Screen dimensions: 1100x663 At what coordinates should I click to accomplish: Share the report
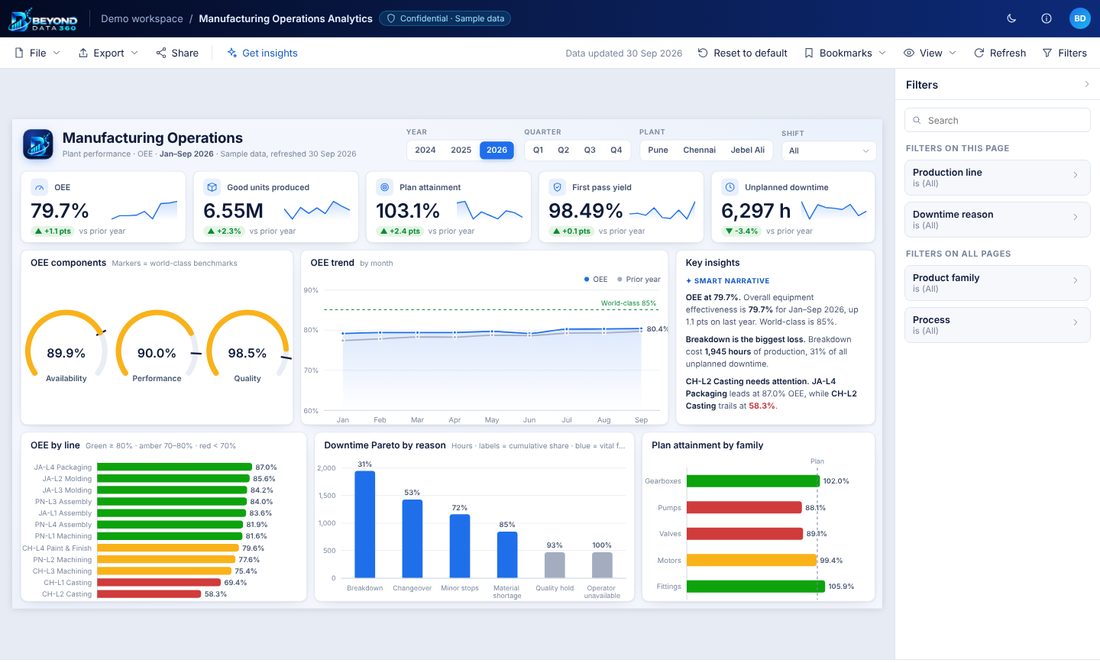[177, 53]
